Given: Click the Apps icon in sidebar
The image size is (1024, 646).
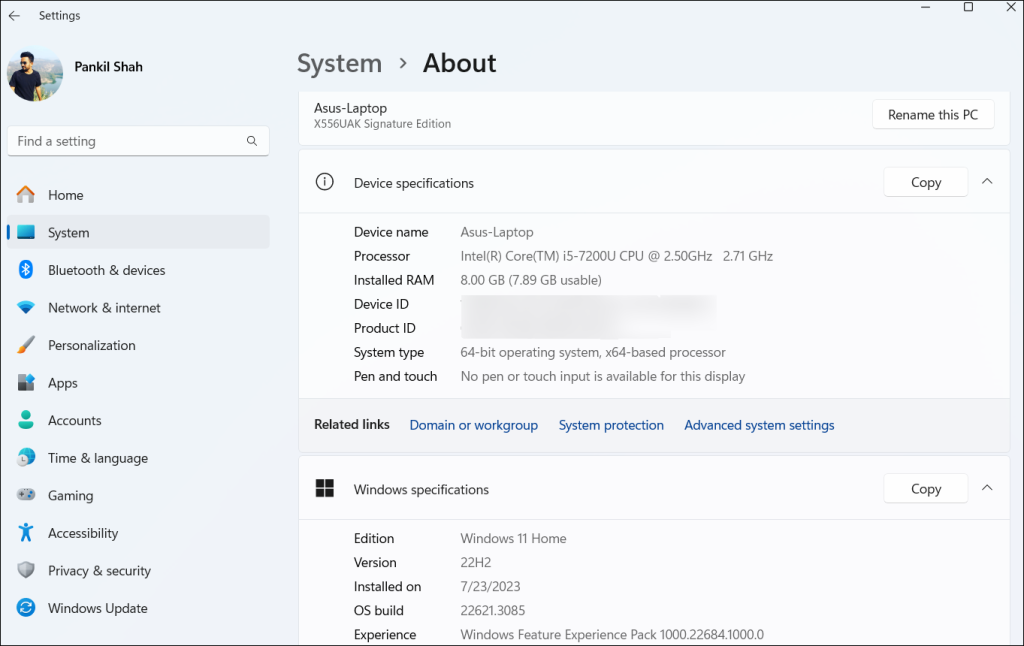Looking at the screenshot, I should (26, 383).
